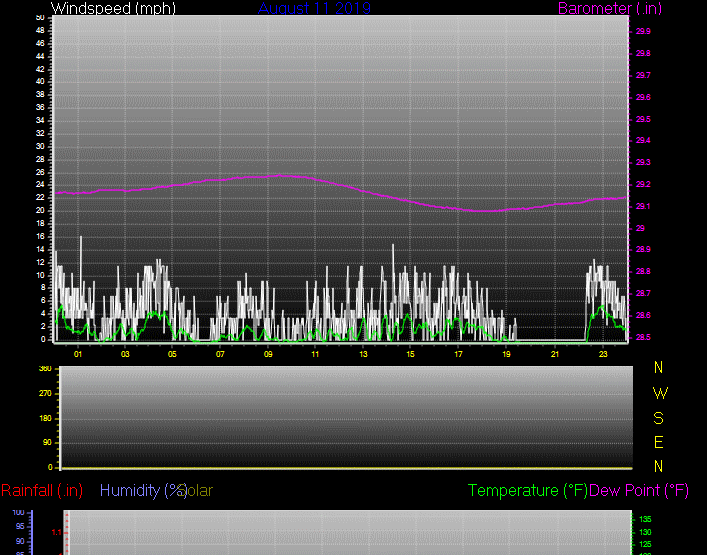Select the 95 humidity axis value
The height and width of the screenshot is (555, 707).
tap(20, 527)
